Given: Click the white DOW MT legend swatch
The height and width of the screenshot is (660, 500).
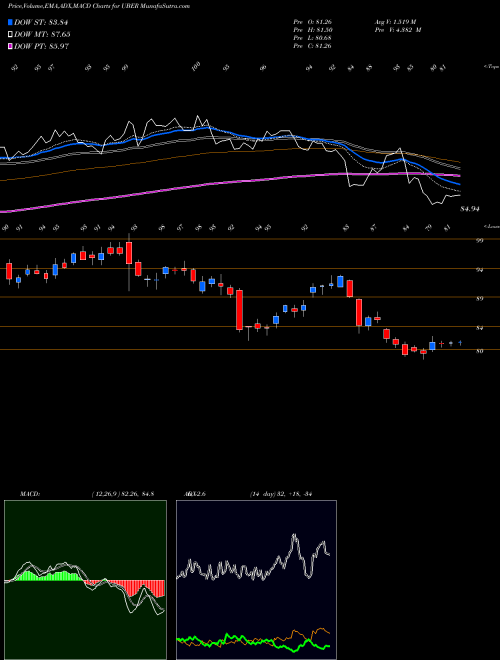Looking at the screenshot, I should tap(10, 35).
